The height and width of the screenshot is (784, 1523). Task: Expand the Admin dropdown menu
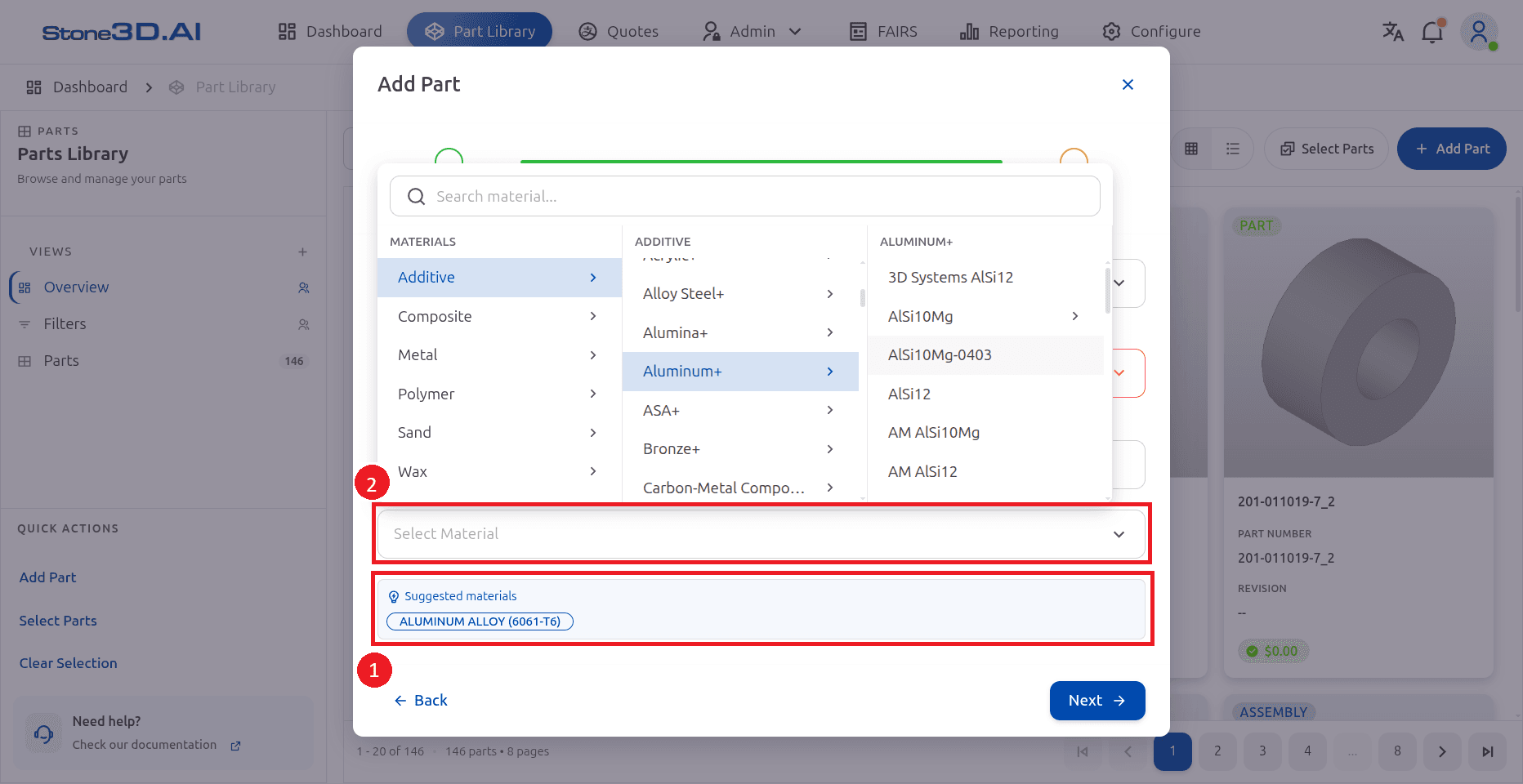(752, 31)
